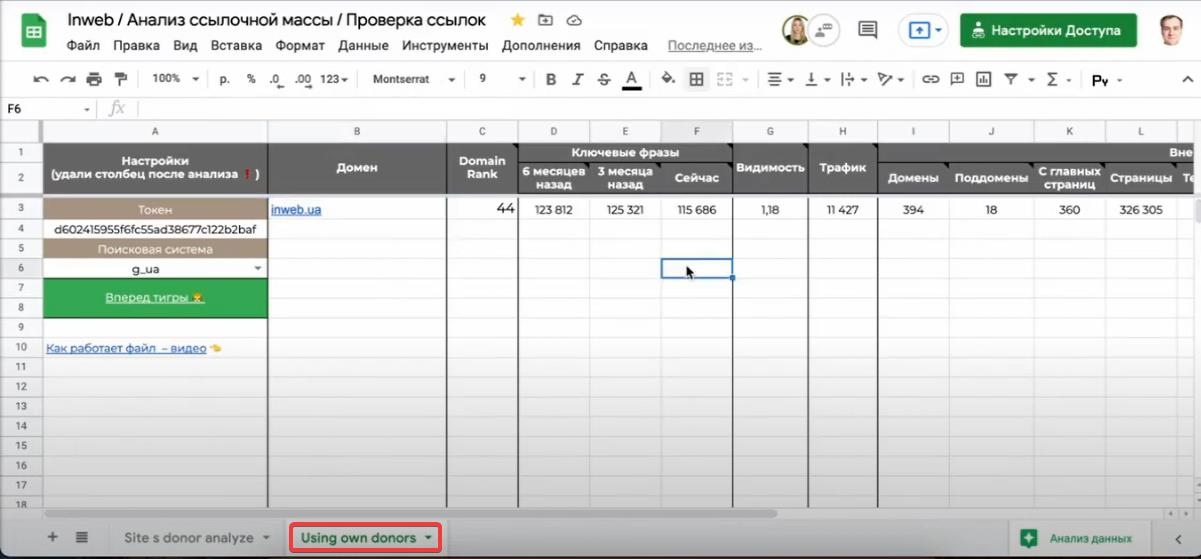
Task: Open text wrapping options
Action: [x=852, y=79]
